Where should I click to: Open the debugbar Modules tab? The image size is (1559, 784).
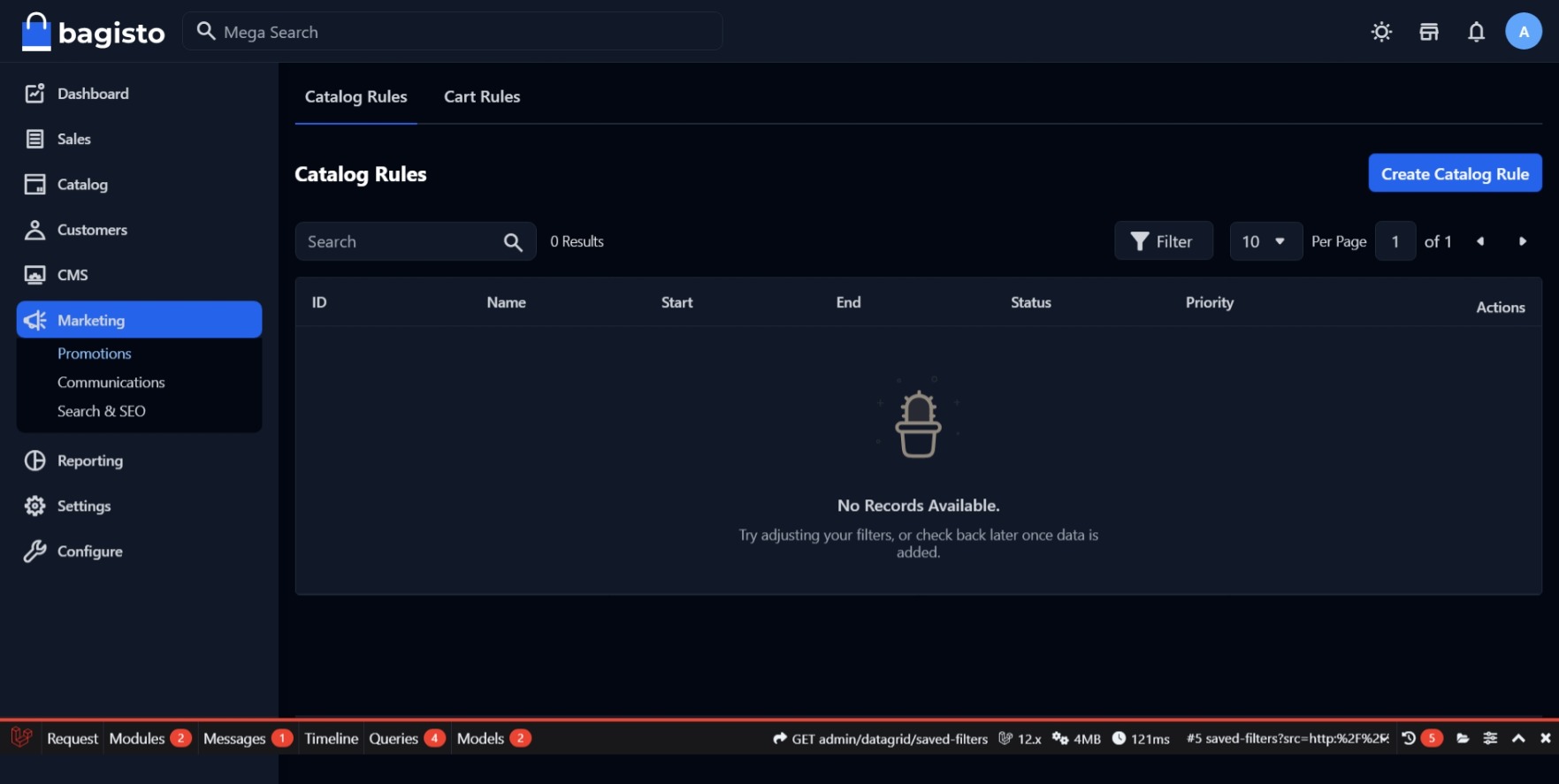(x=150, y=738)
